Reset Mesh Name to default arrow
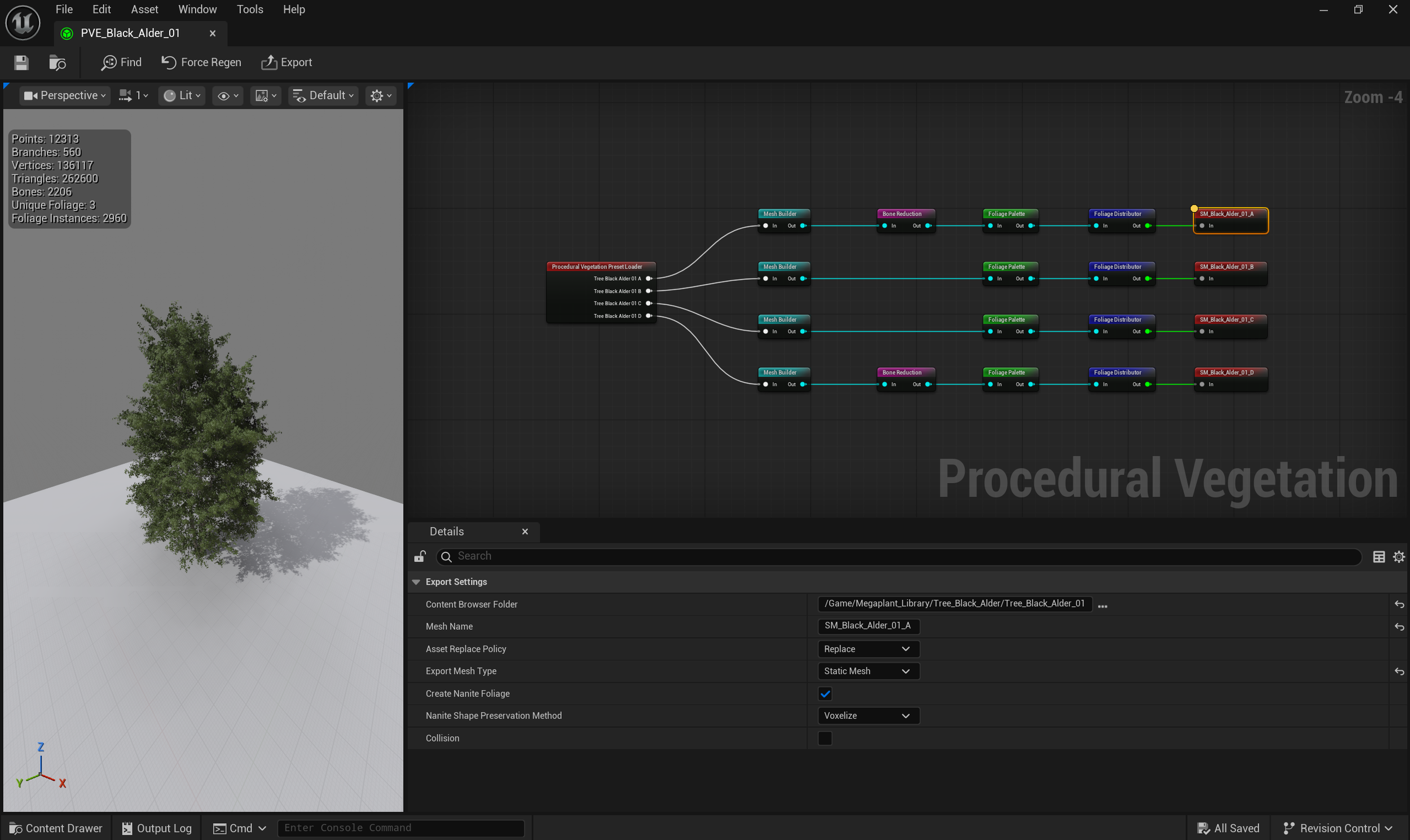 point(1399,626)
